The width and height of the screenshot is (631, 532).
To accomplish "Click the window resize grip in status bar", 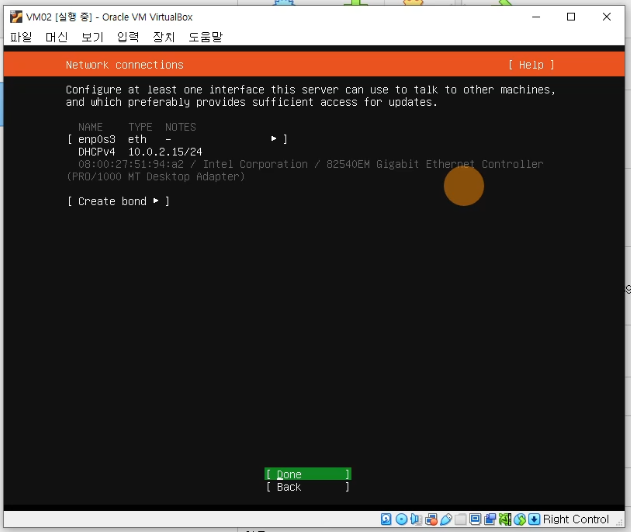I will pos(619,522).
